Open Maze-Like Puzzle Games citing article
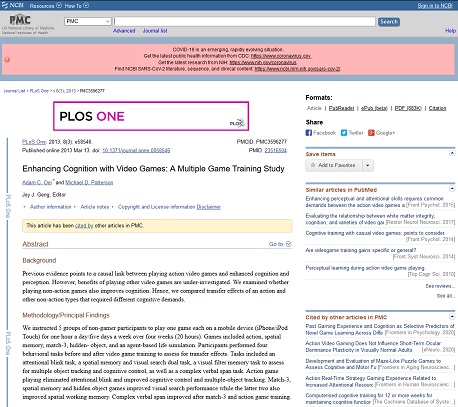The image size is (458, 407). pyautogui.click(x=373, y=364)
